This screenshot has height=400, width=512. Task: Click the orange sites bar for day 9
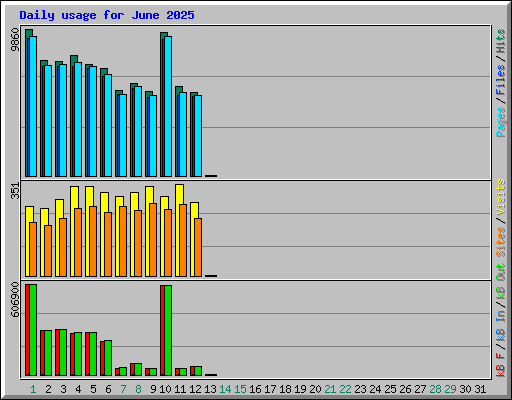tap(153, 240)
